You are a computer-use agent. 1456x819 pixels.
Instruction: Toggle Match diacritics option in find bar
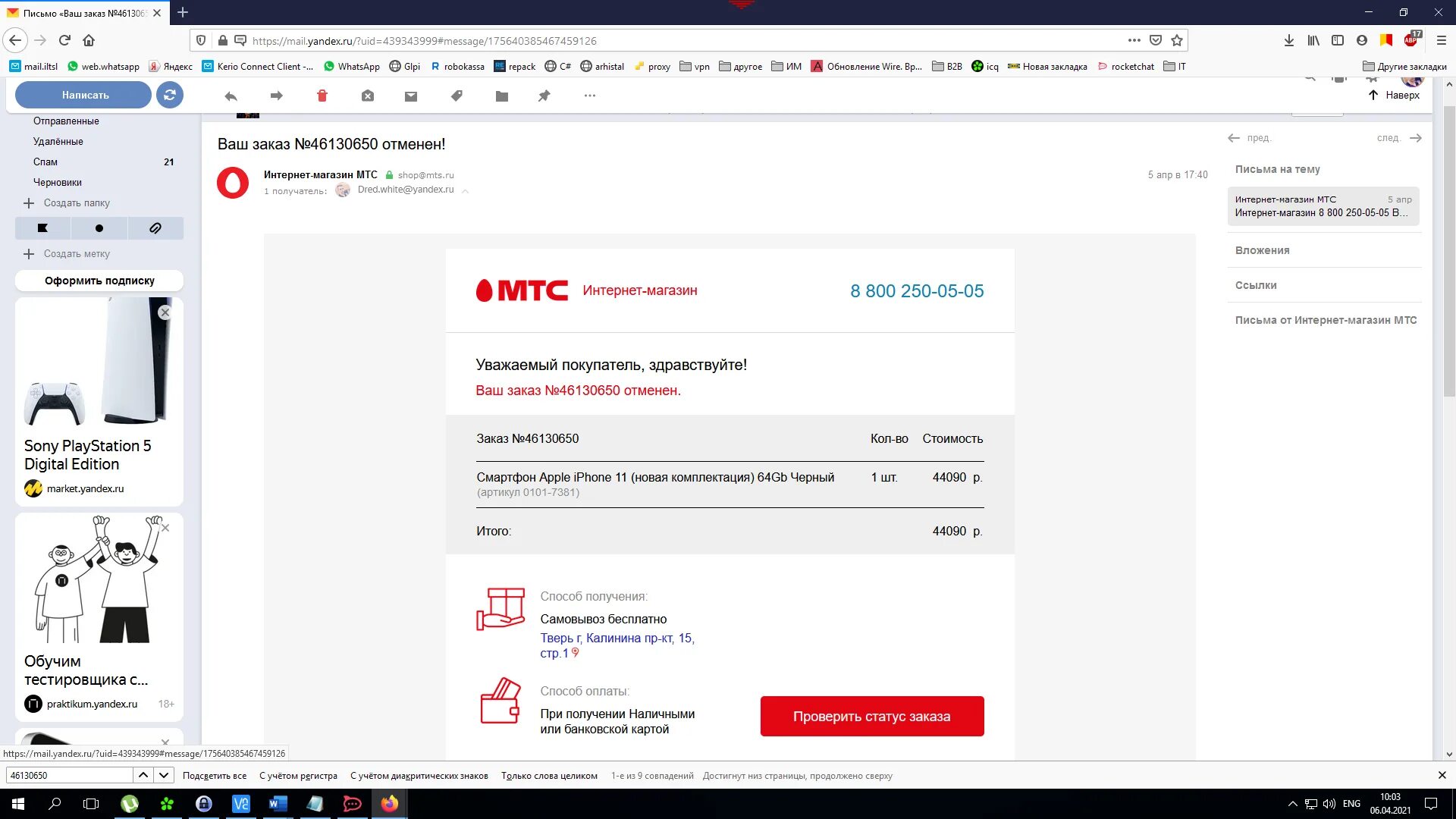click(419, 776)
